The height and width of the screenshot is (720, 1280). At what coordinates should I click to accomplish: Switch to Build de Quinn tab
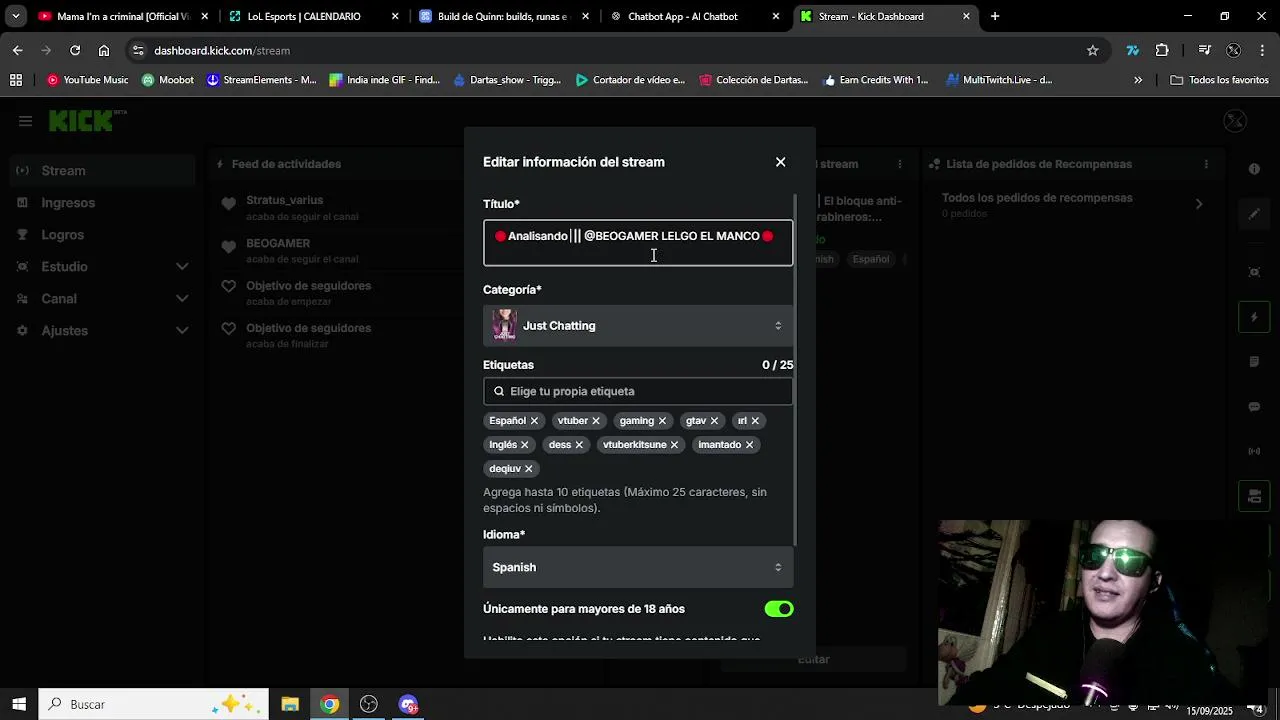click(x=504, y=16)
